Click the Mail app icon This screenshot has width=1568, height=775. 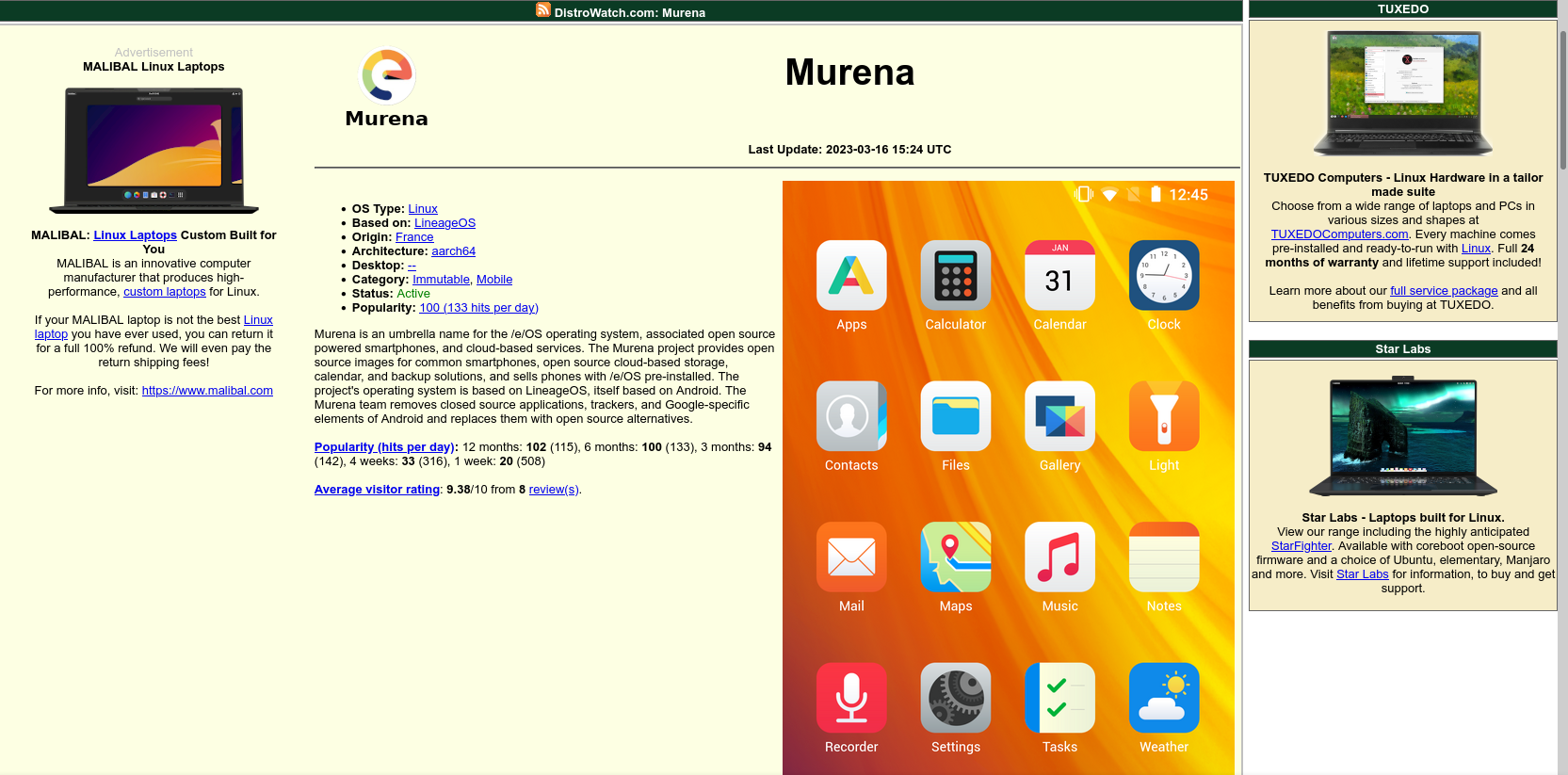(x=851, y=557)
